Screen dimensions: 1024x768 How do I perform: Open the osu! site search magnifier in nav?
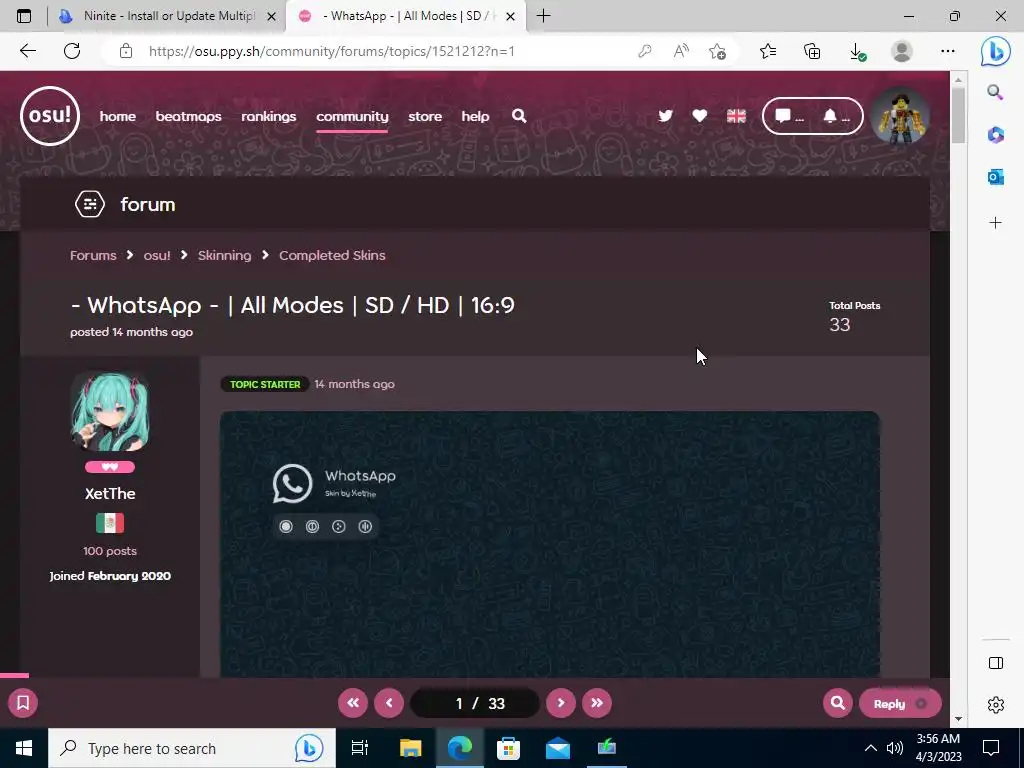[519, 116]
